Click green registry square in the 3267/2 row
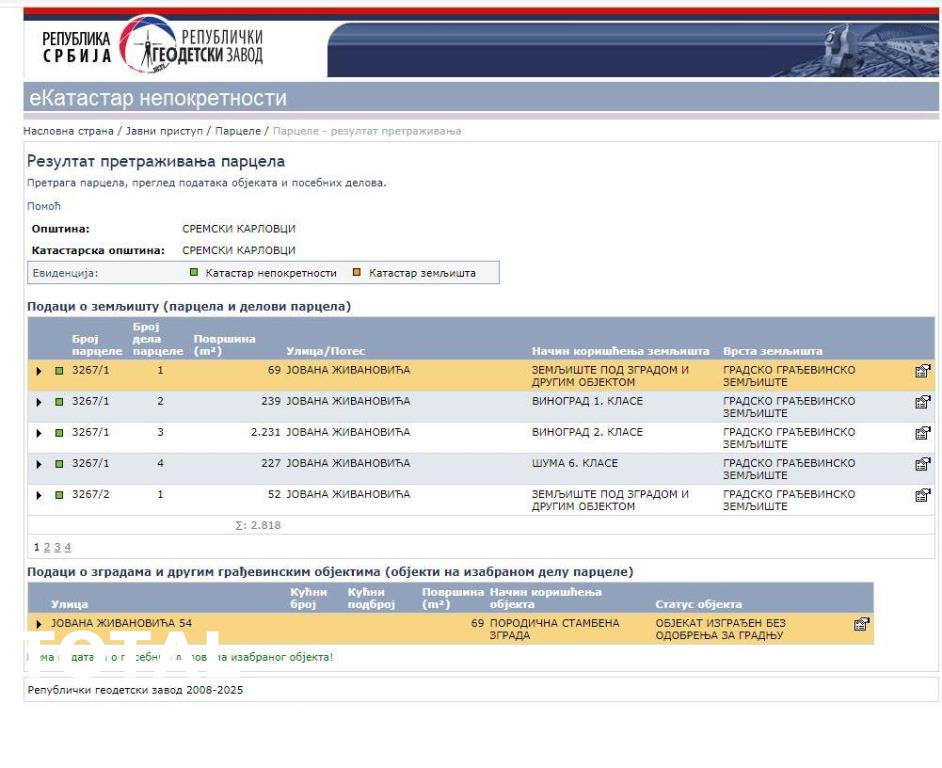The image size is (942, 768). 59,495
